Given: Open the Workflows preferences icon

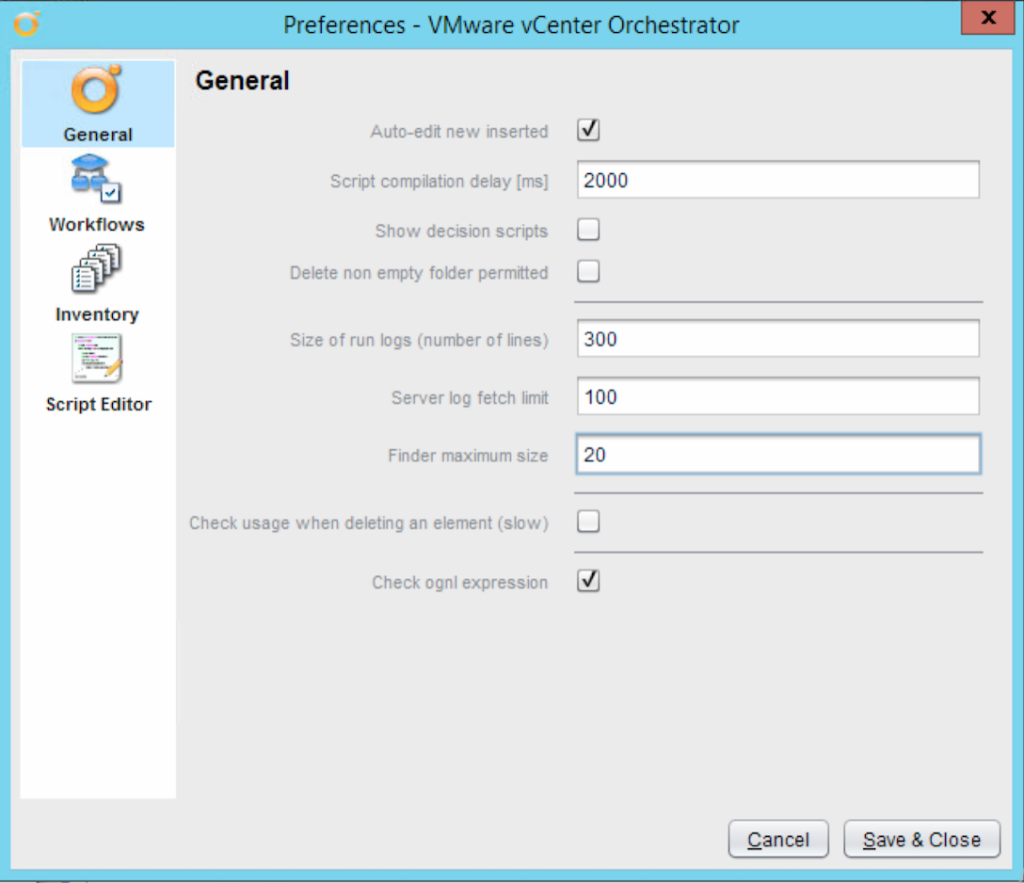Looking at the screenshot, I should click(97, 179).
